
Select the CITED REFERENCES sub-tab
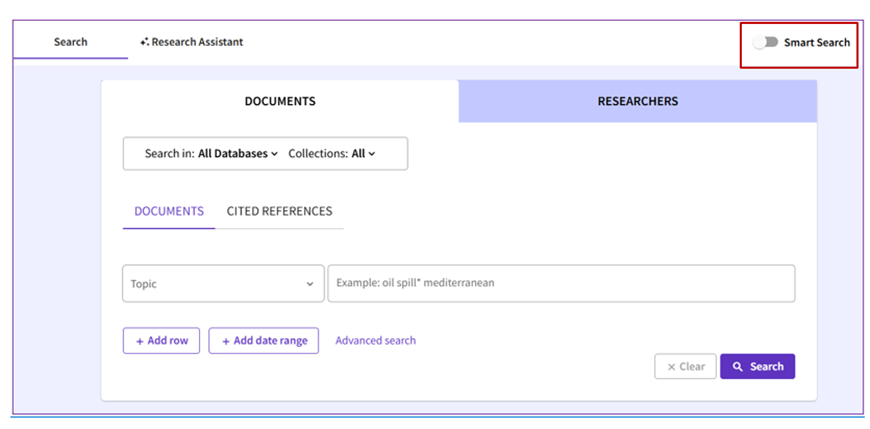click(279, 211)
